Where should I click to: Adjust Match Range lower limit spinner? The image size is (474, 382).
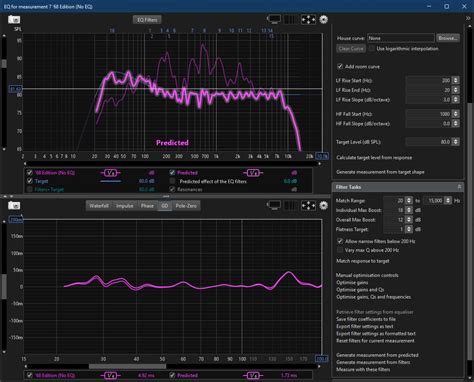tap(409, 201)
